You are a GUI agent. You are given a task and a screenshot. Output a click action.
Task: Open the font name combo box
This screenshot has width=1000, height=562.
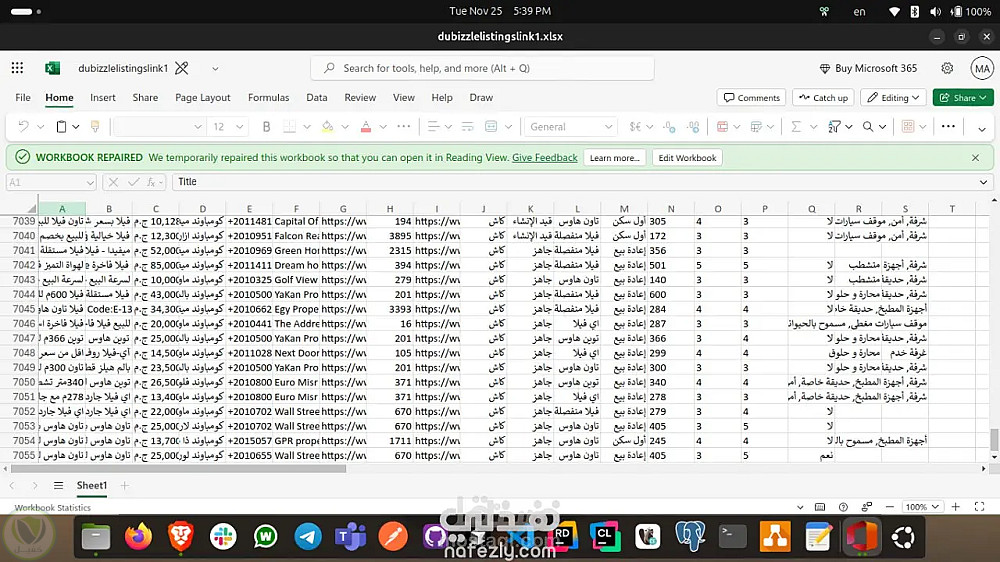[159, 126]
